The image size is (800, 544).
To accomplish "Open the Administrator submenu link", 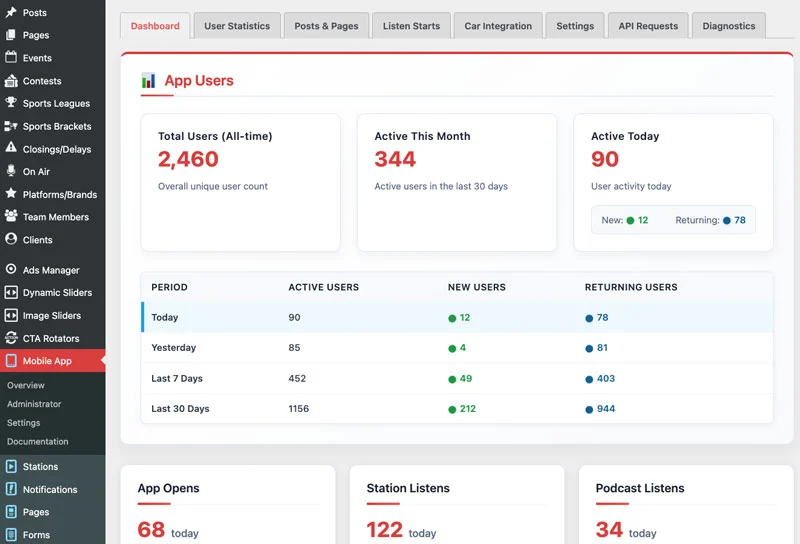I will tap(34, 404).
